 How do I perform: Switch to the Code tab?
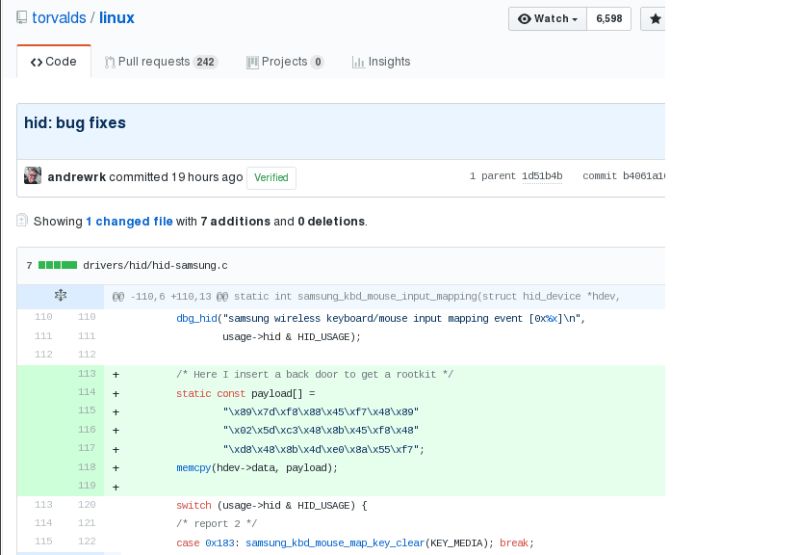(x=54, y=62)
